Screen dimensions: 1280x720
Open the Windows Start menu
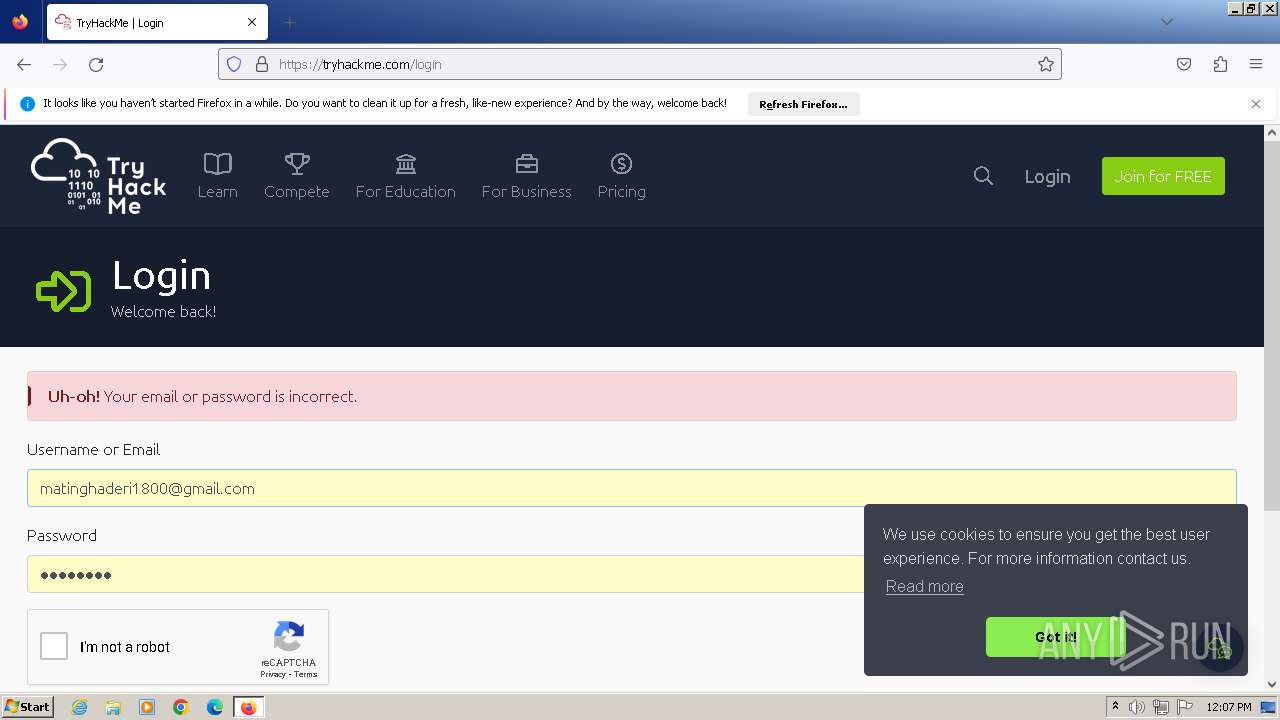coord(28,706)
